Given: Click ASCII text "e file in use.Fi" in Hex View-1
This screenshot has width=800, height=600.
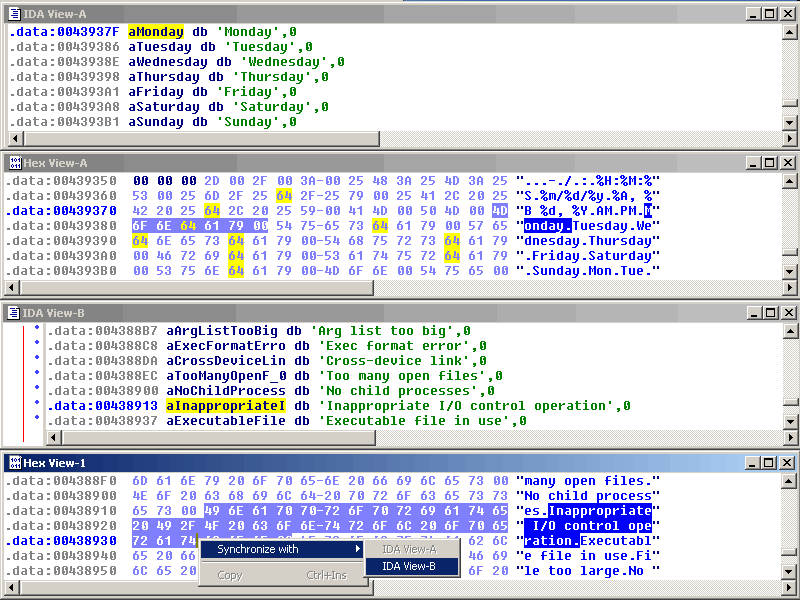Looking at the screenshot, I should (x=588, y=556).
